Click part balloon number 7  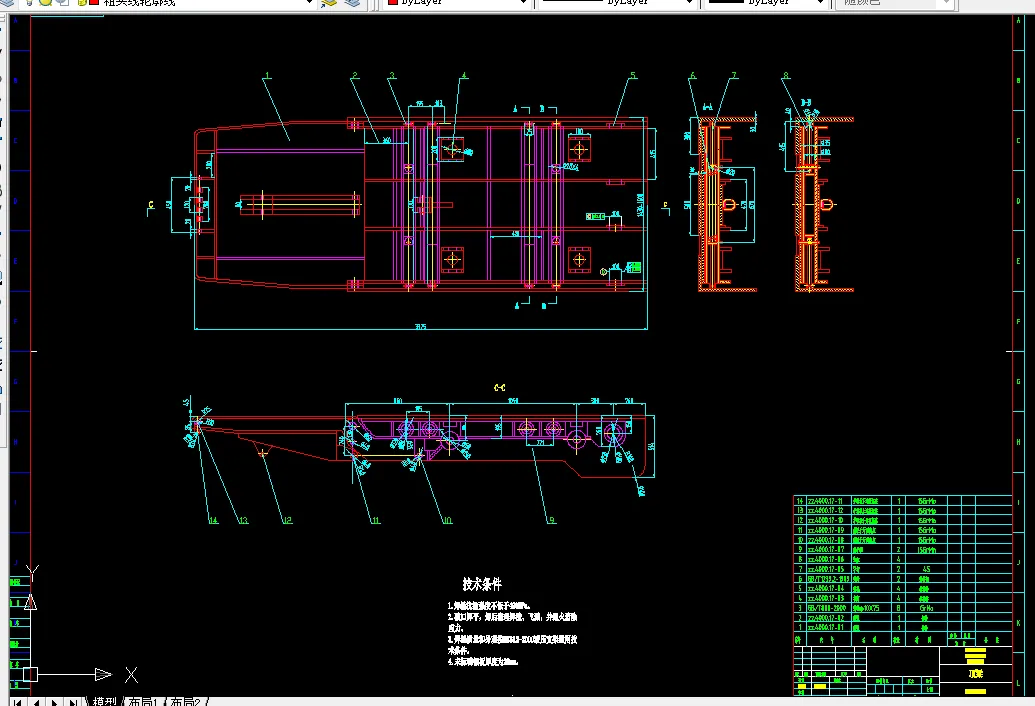[734, 76]
